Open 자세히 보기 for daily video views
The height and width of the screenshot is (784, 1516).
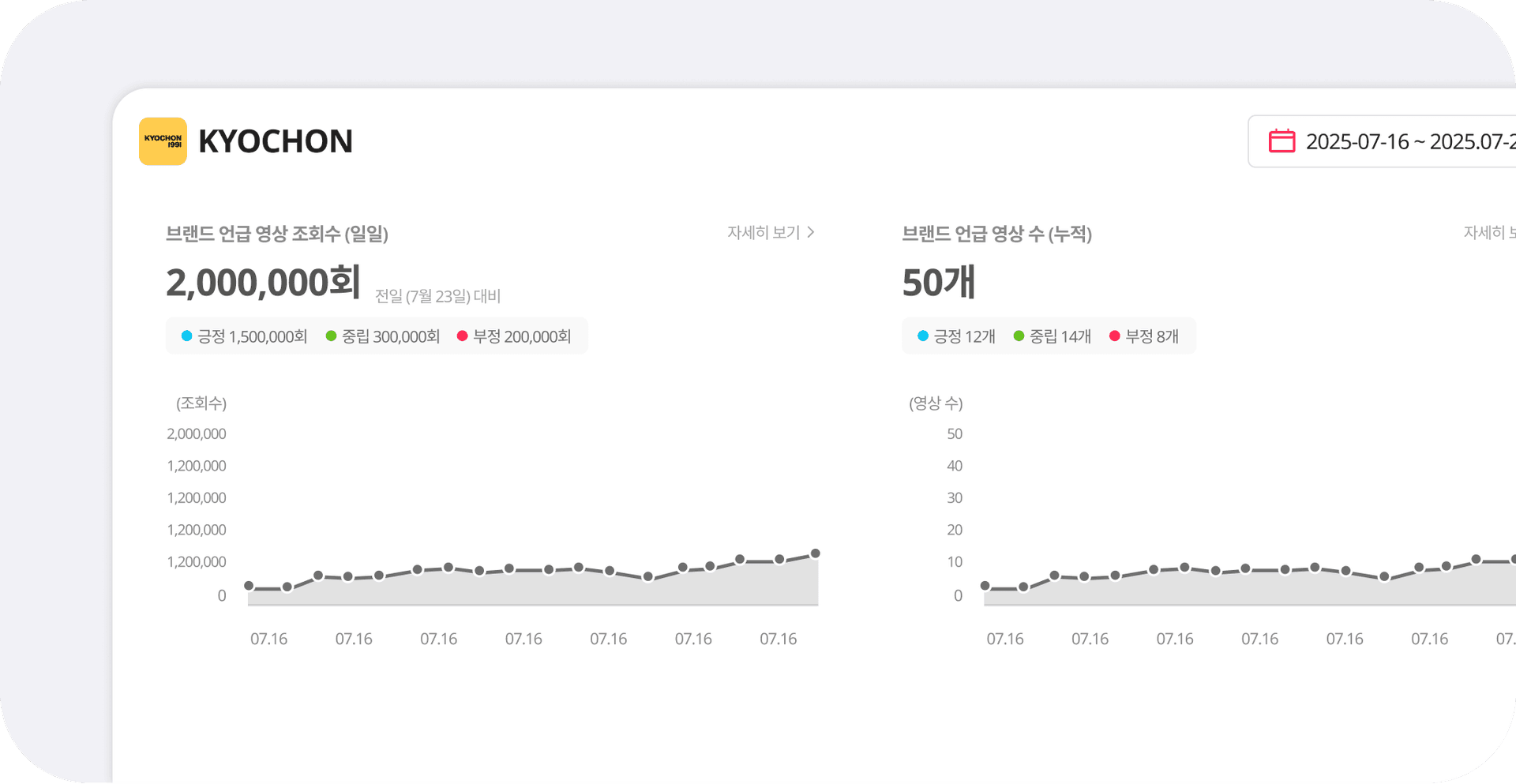(764, 233)
